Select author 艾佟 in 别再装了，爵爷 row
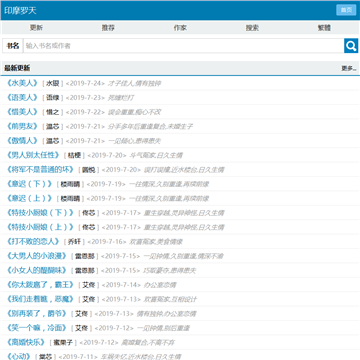Viewport: 360px width, 360px height. coord(81,314)
